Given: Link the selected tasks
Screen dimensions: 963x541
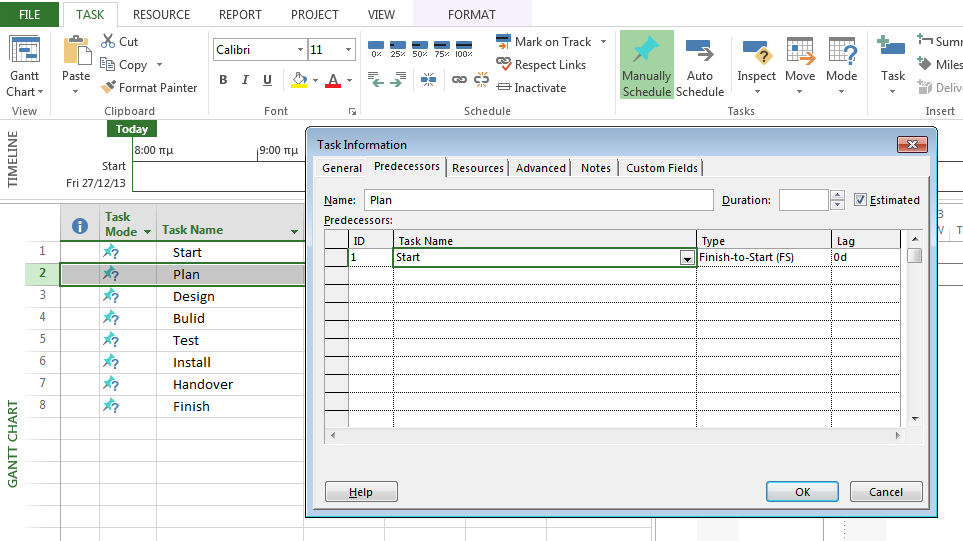Looking at the screenshot, I should (459, 79).
